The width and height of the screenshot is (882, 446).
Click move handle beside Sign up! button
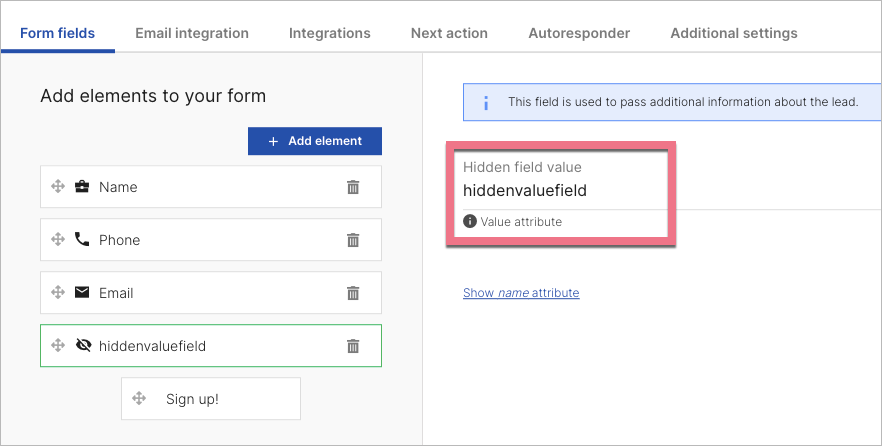click(139, 399)
